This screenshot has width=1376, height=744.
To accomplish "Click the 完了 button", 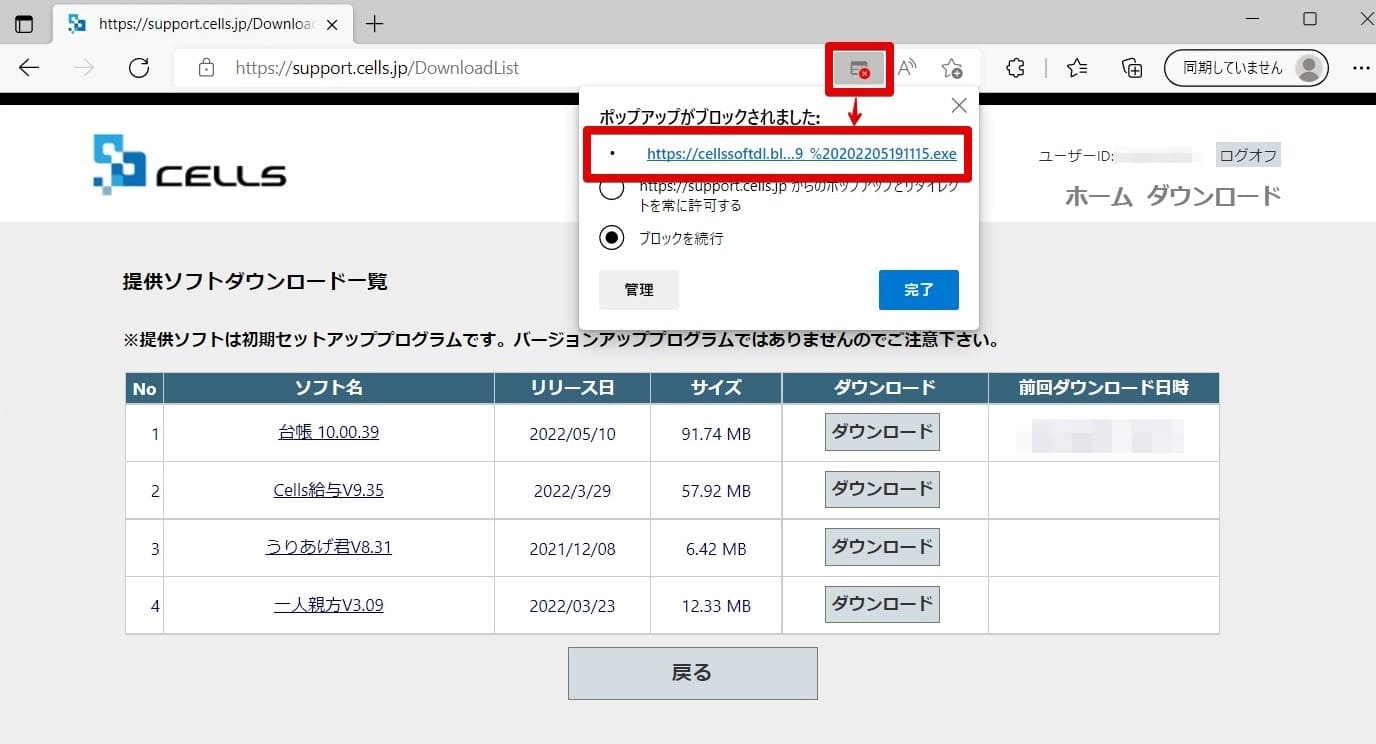I will [919, 290].
